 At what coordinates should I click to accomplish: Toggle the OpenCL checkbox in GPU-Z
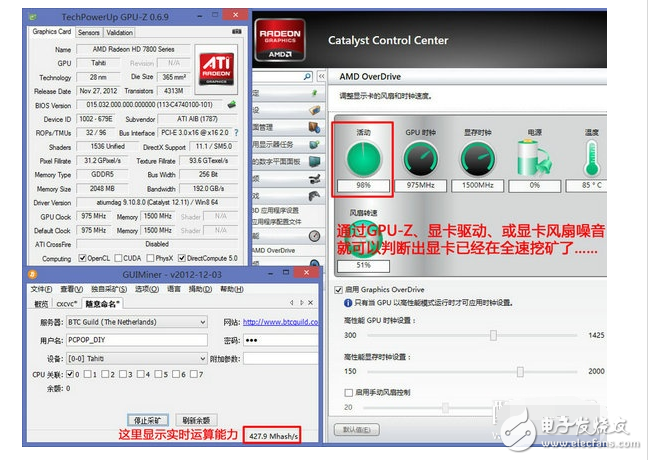(80, 258)
